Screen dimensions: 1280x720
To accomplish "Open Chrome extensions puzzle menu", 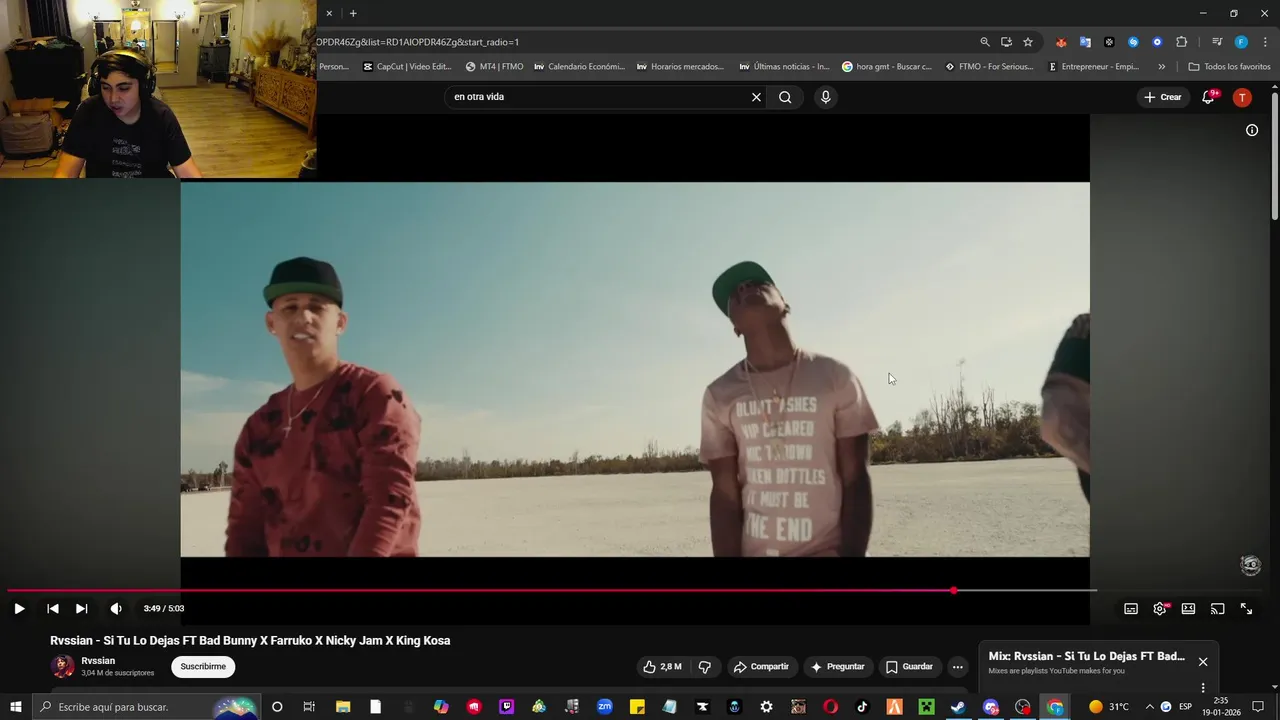I will click(x=1181, y=42).
